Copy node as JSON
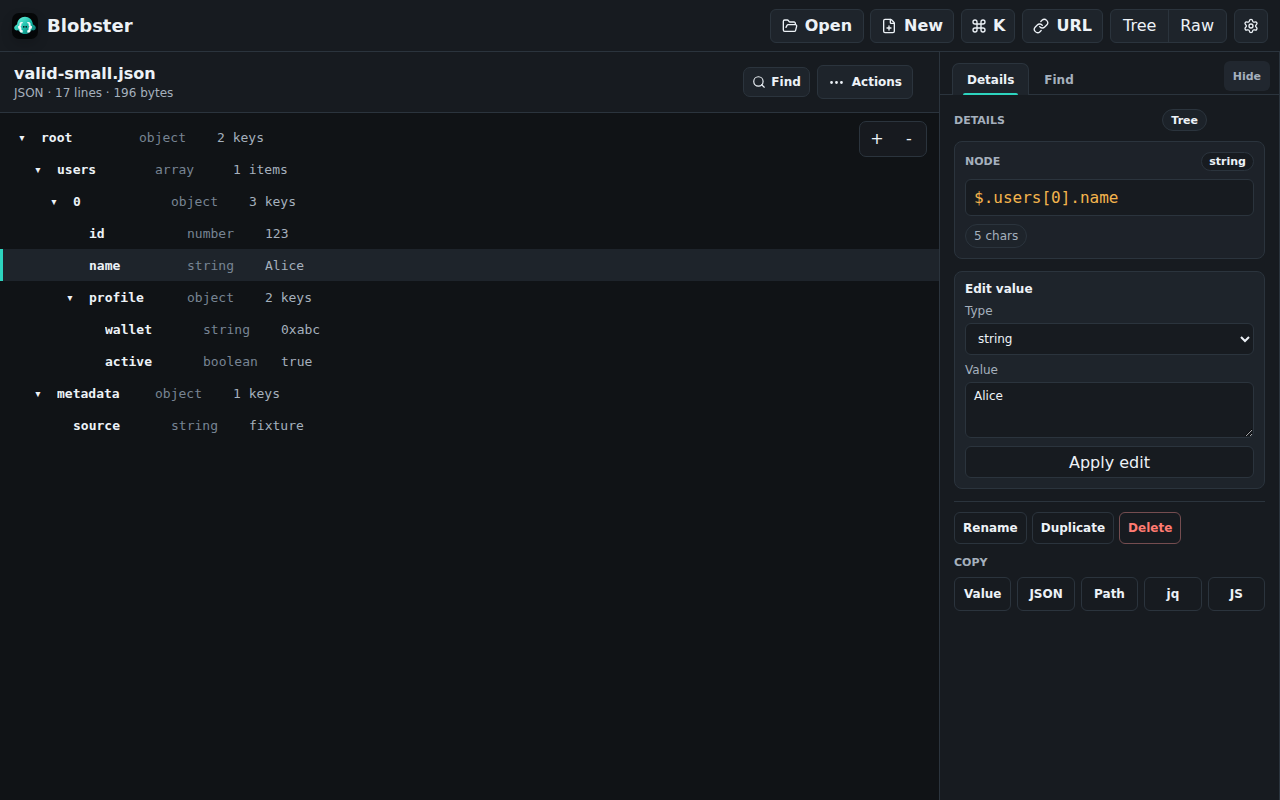This screenshot has width=1280, height=800. coord(1046,594)
